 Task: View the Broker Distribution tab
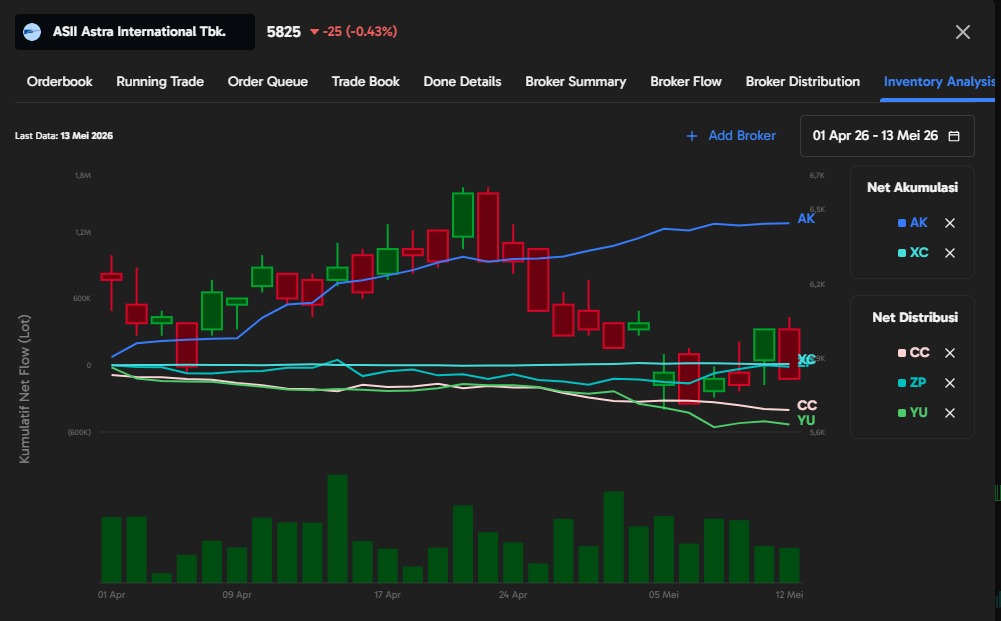pyautogui.click(x=802, y=82)
